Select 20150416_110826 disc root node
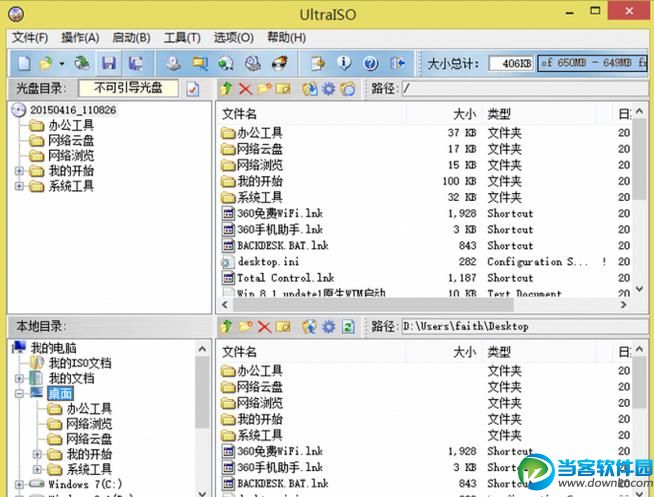654x497 pixels. point(73,110)
